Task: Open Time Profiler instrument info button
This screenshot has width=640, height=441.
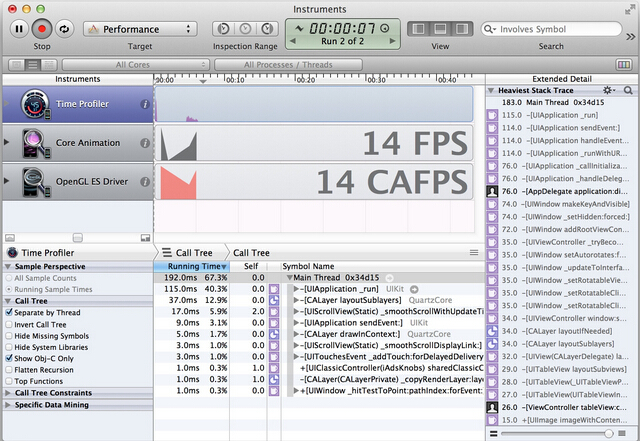Action: (145, 104)
